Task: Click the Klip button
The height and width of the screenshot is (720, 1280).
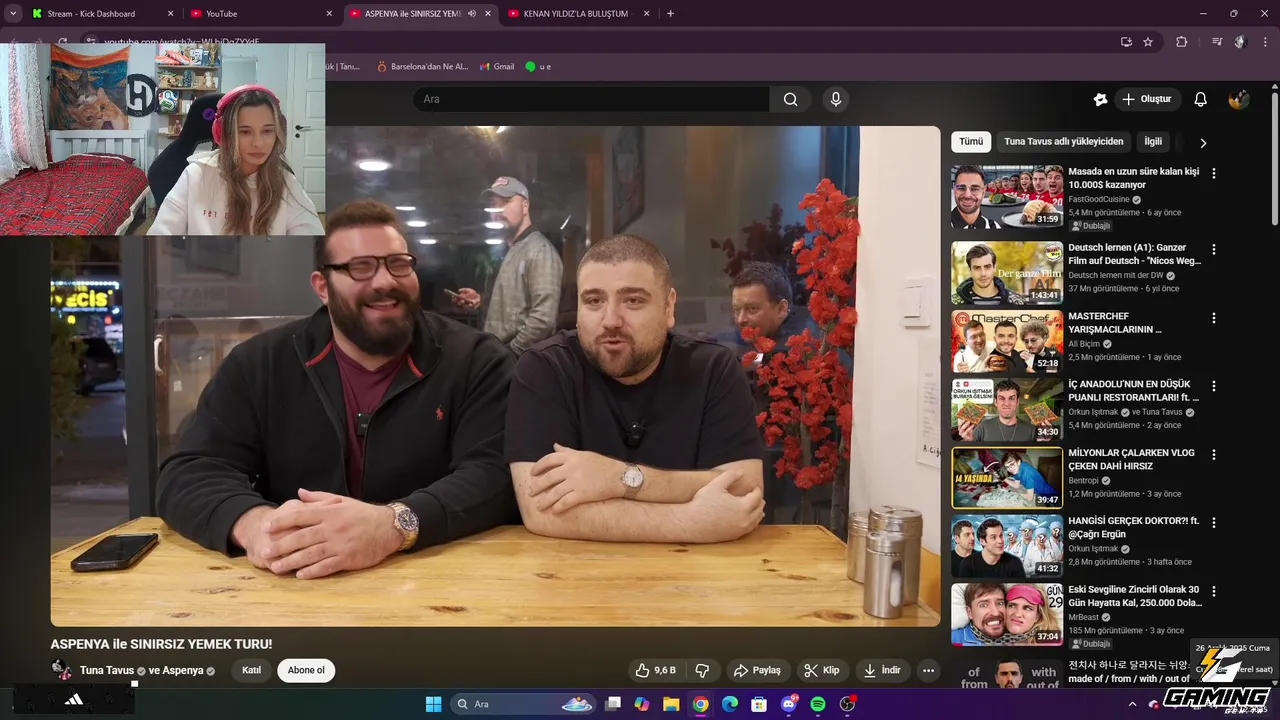Action: click(x=823, y=670)
